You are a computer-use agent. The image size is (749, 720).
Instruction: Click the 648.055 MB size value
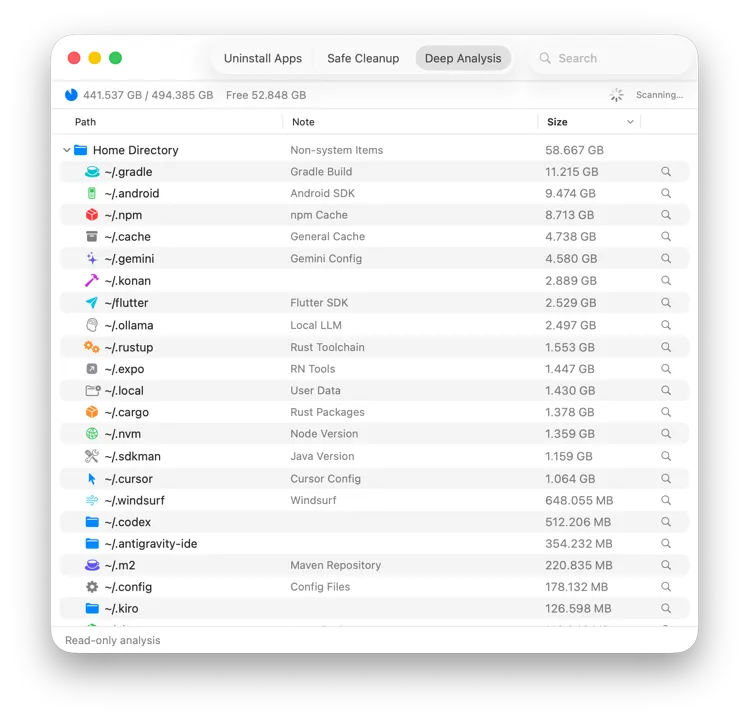[579, 500]
